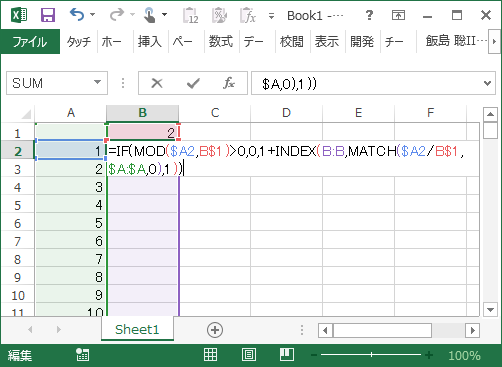The height and width of the screenshot is (367, 502).
Task: Cancel the formula entry with X
Action: (157, 83)
